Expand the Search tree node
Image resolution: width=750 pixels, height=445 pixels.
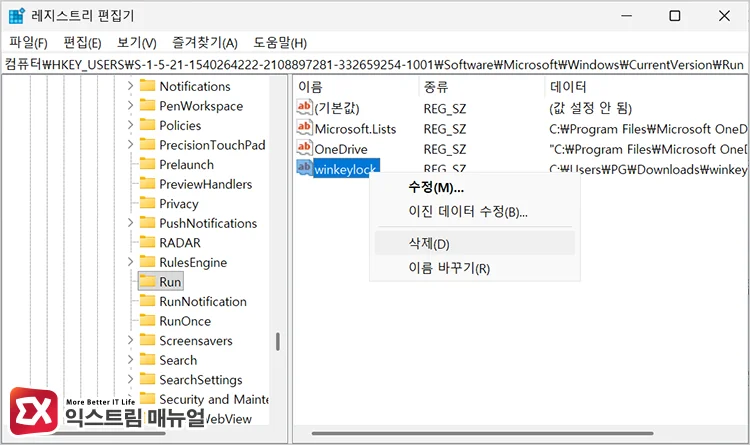click(x=130, y=360)
